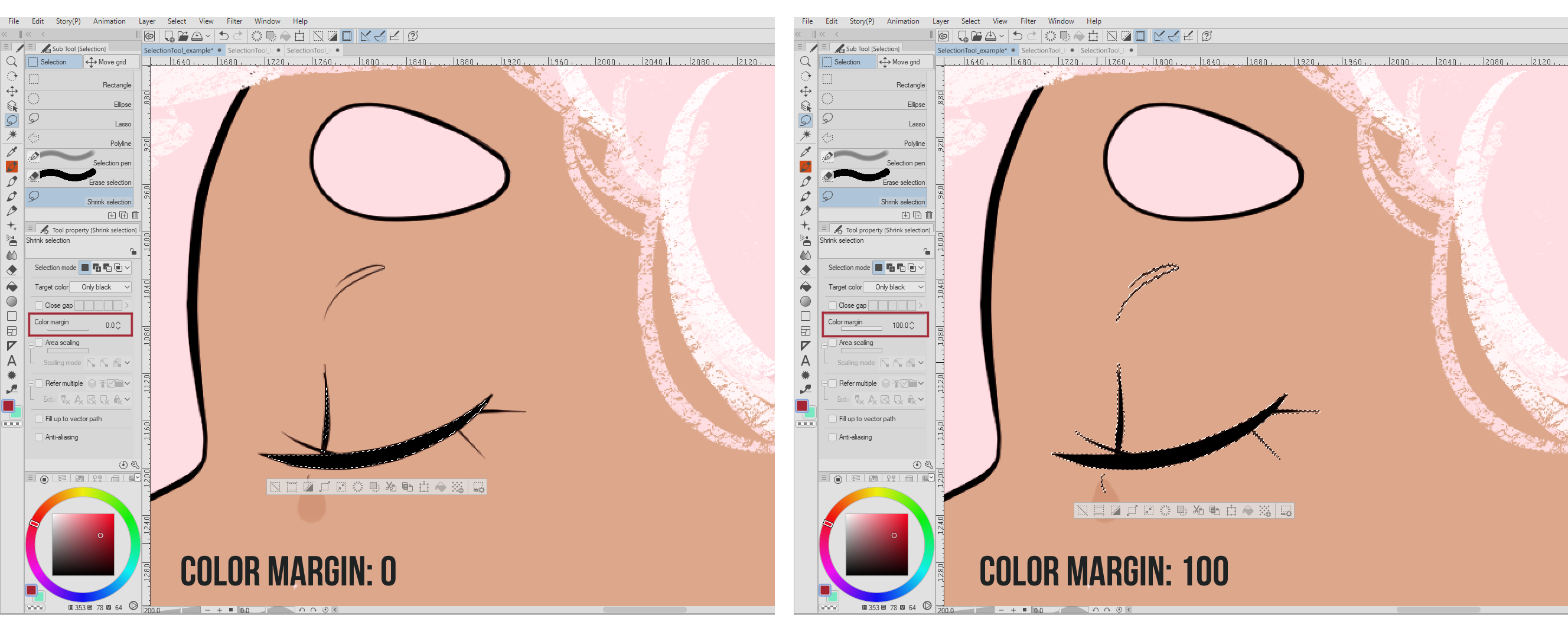This screenshot has height=638, width=1568.
Task: Delete sub tool via trash icon in left window
Action: 135,215
